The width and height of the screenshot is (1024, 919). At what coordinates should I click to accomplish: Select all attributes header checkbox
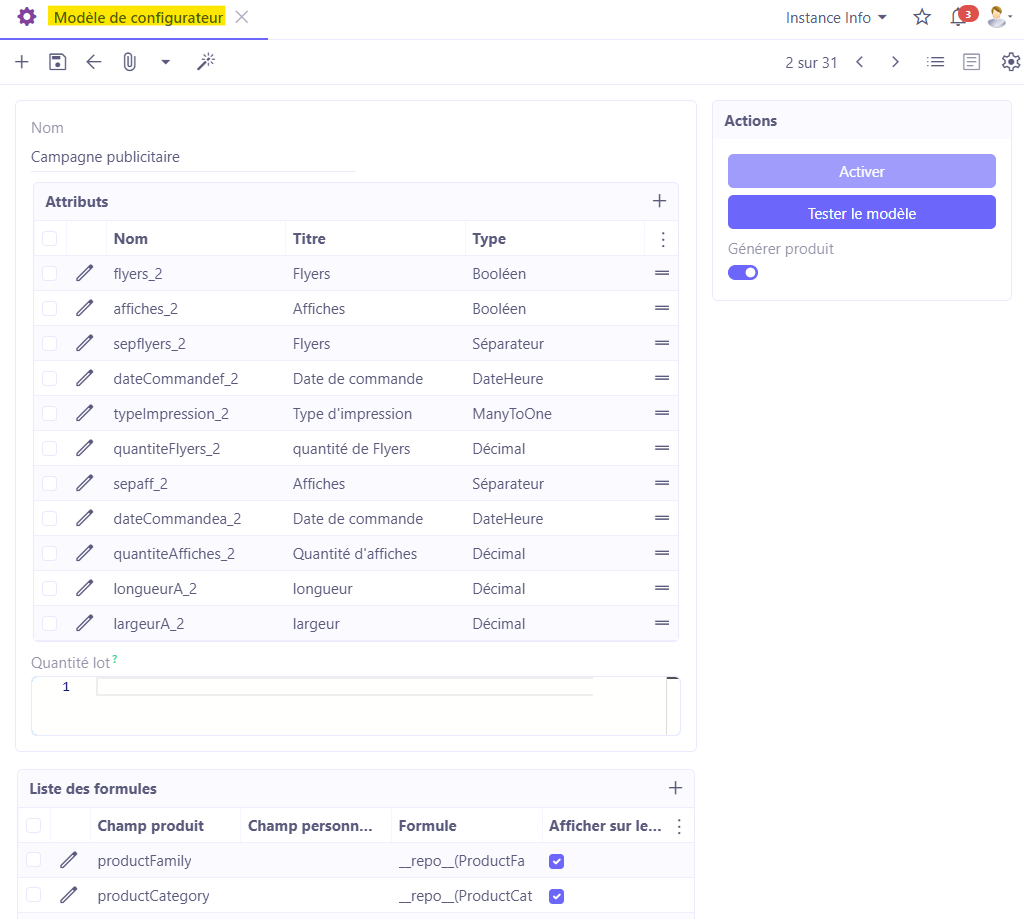(x=50, y=238)
